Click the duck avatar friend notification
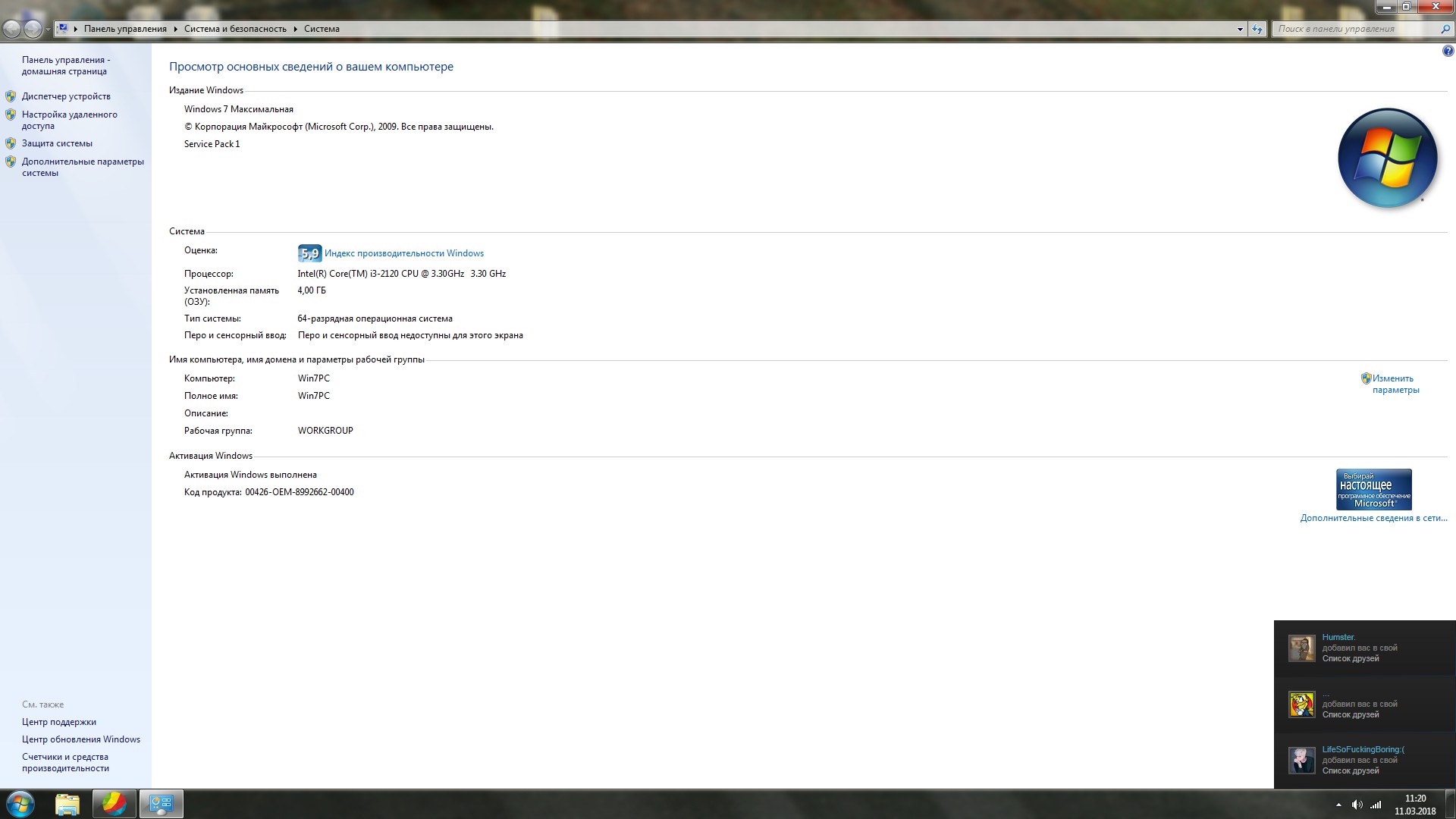This screenshot has width=1456, height=819. (x=1365, y=704)
